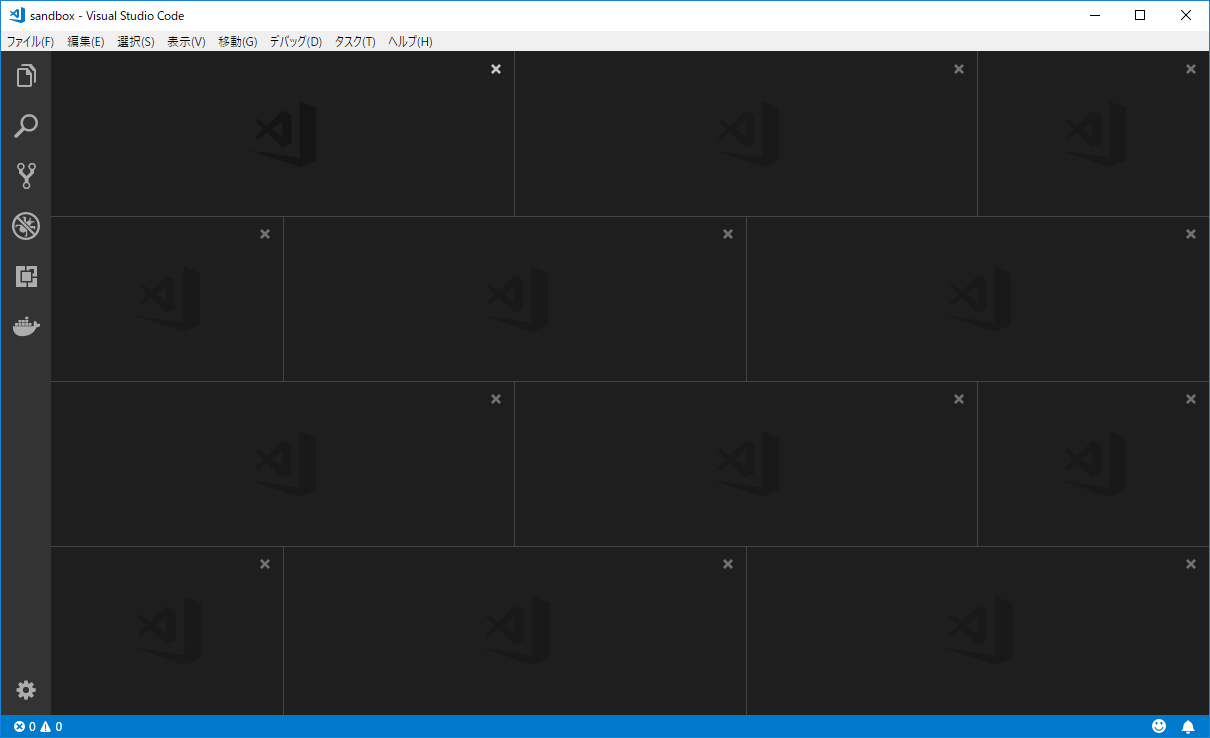The width and height of the screenshot is (1210, 738).
Task: Click the errors and warnings indicator
Action: (37, 726)
